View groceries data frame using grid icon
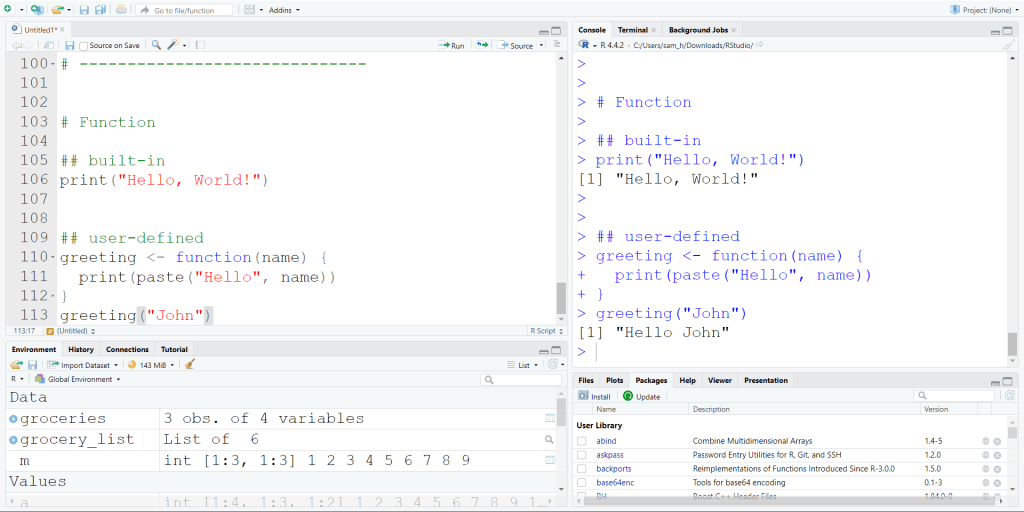 click(x=549, y=418)
